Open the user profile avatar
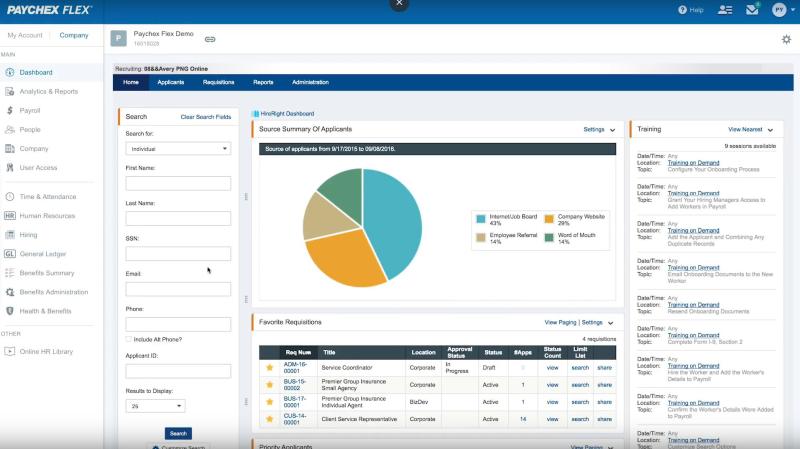 tap(779, 10)
